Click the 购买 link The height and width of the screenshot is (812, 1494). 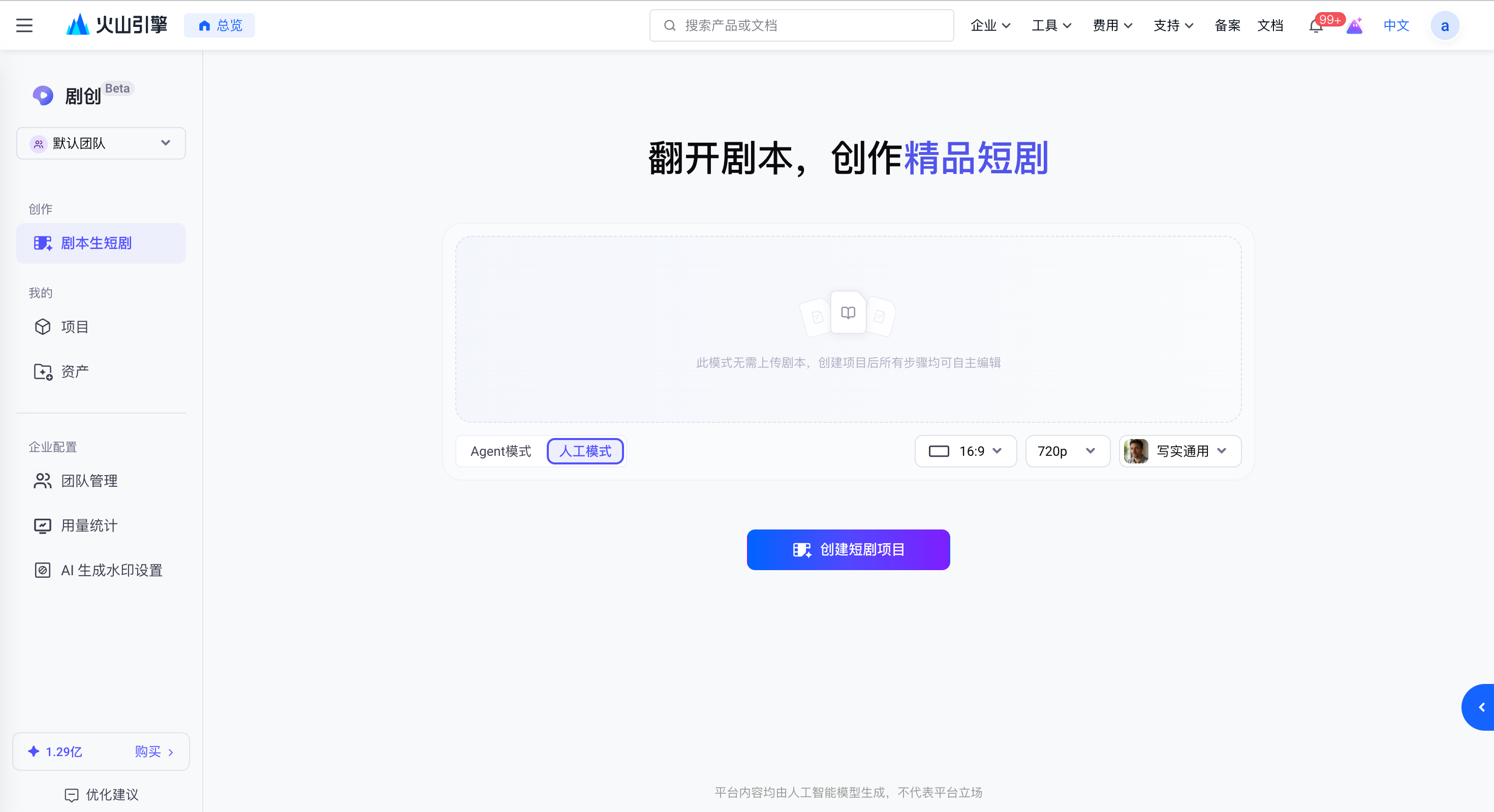point(153,752)
